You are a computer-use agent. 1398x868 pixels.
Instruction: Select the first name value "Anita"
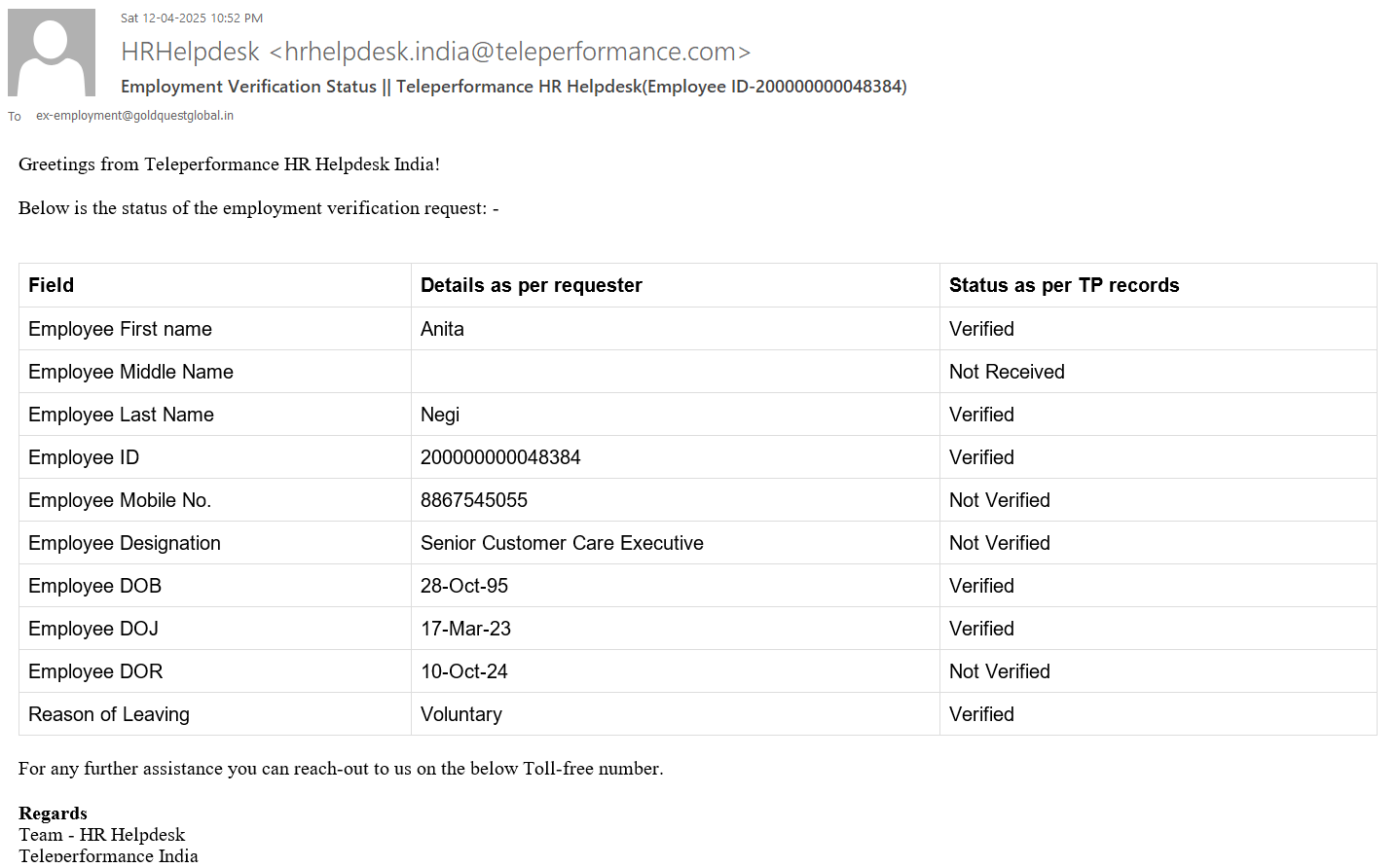442,329
